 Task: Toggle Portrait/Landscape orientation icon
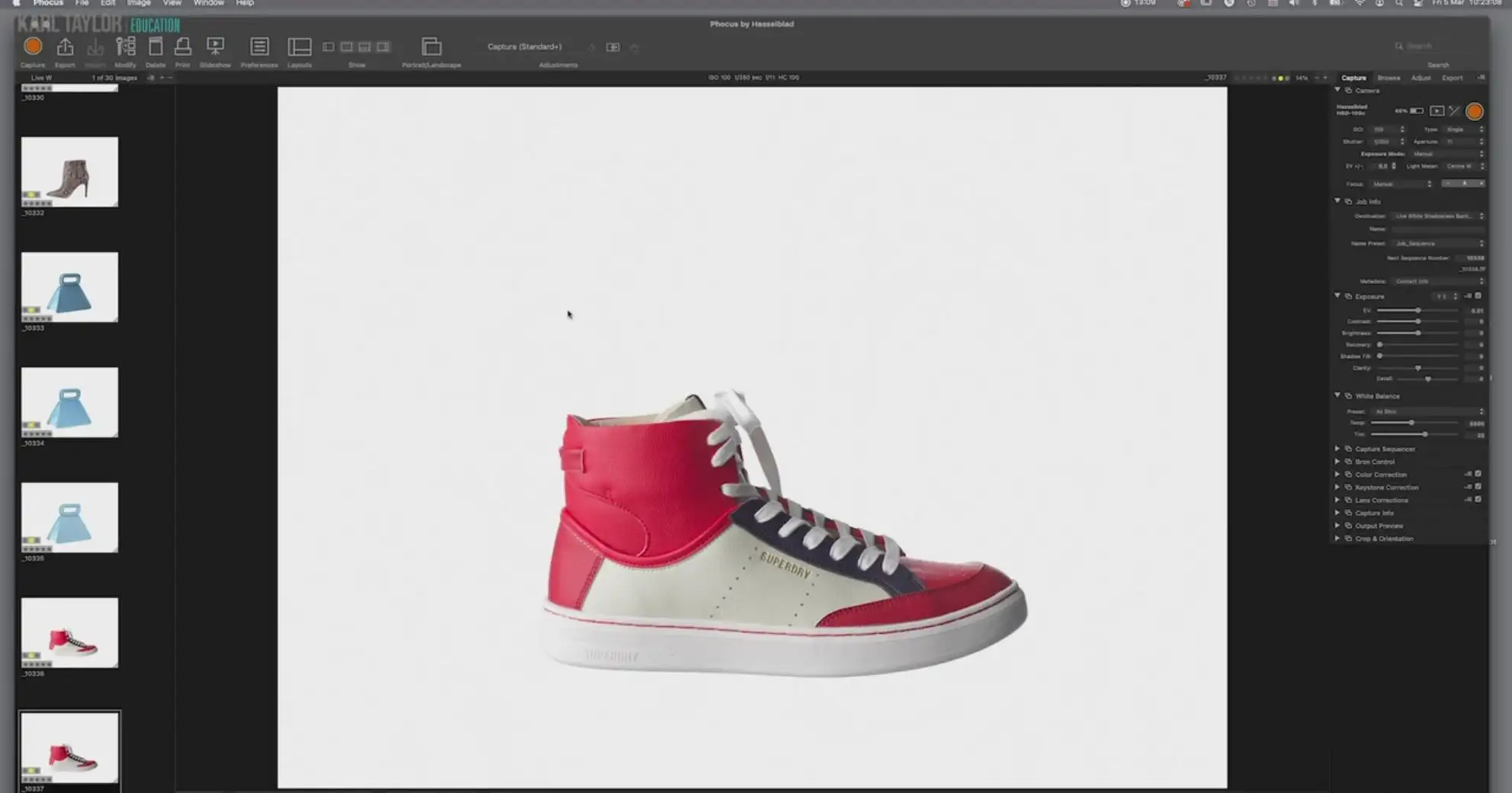[431, 46]
